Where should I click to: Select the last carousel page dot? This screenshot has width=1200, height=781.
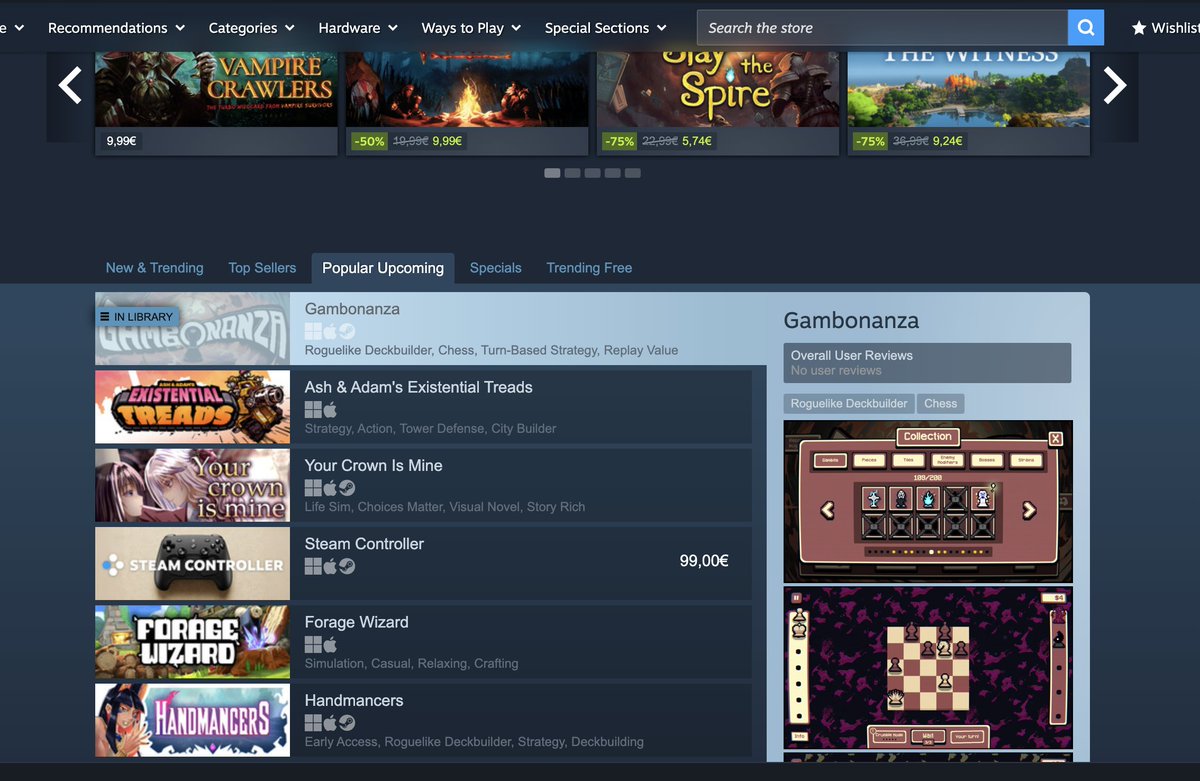click(x=632, y=173)
